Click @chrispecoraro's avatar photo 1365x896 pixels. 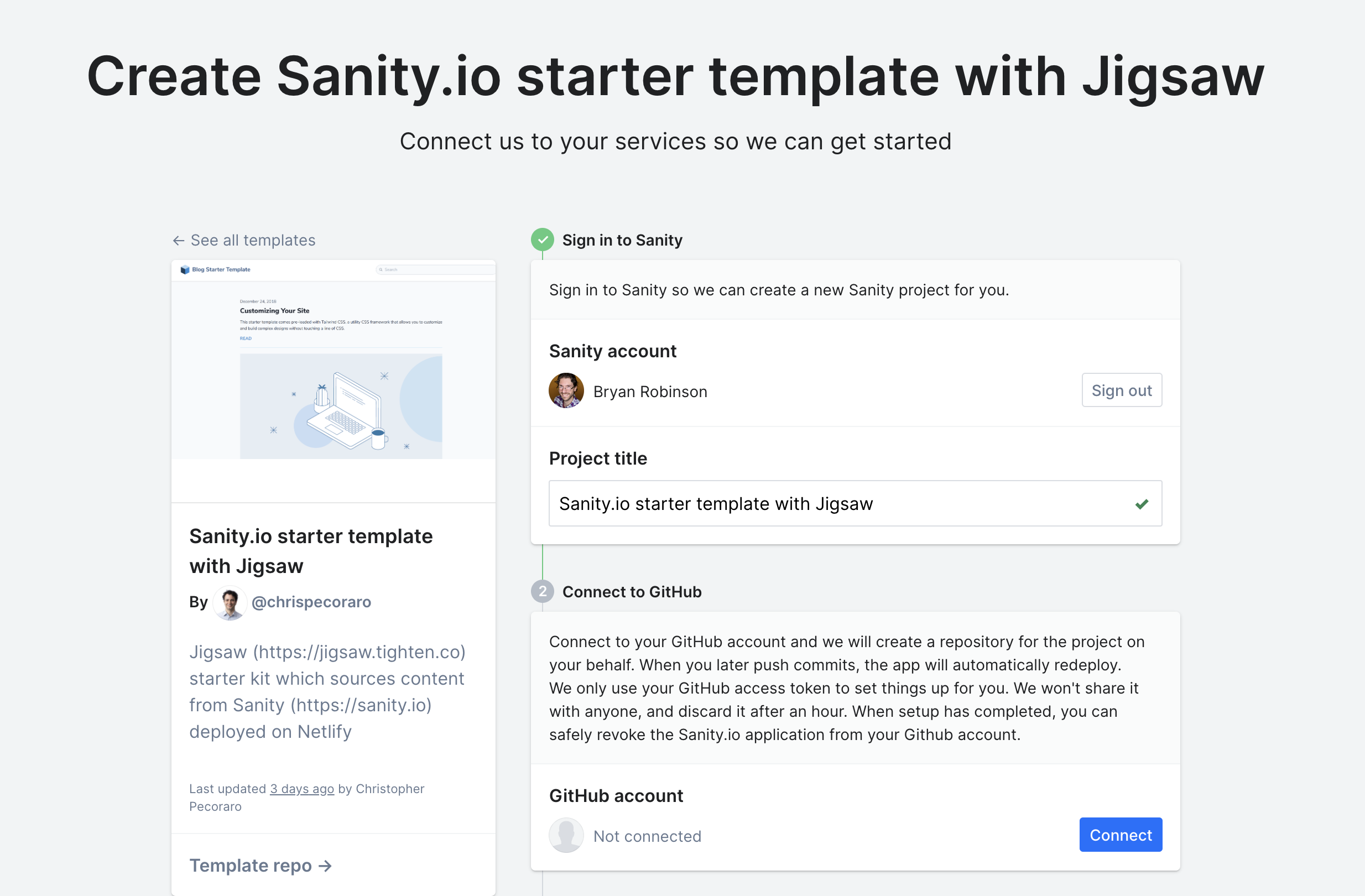point(229,602)
